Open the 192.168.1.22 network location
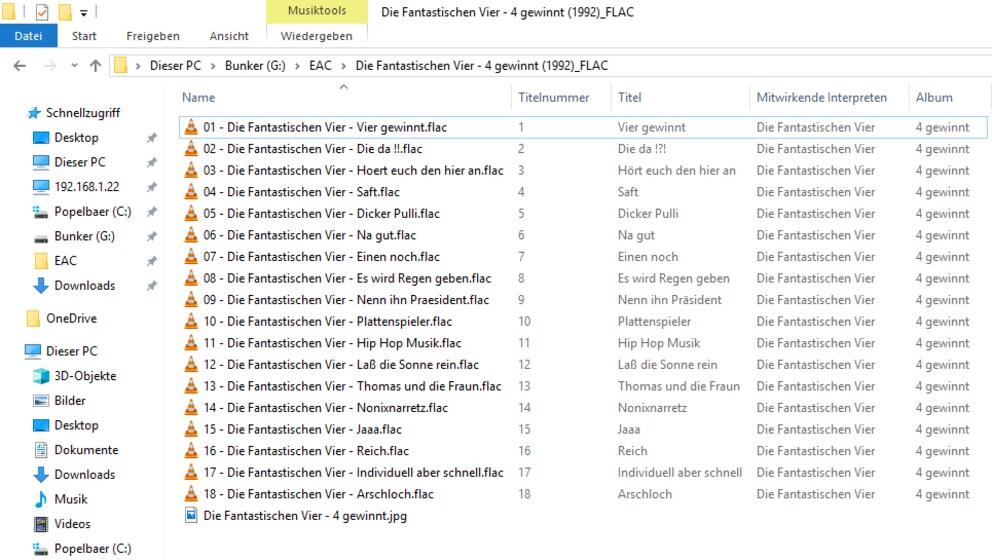The image size is (992, 560). coord(87,187)
